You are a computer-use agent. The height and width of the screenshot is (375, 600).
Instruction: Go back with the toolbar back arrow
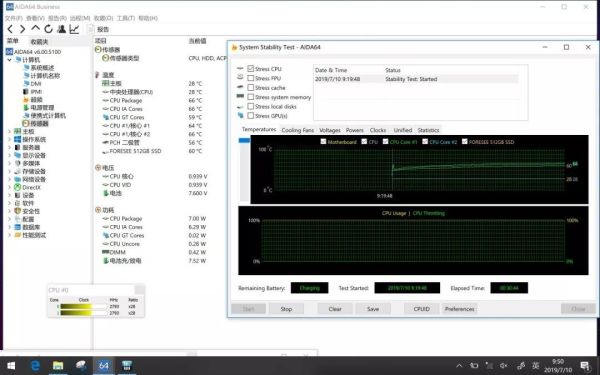10,29
